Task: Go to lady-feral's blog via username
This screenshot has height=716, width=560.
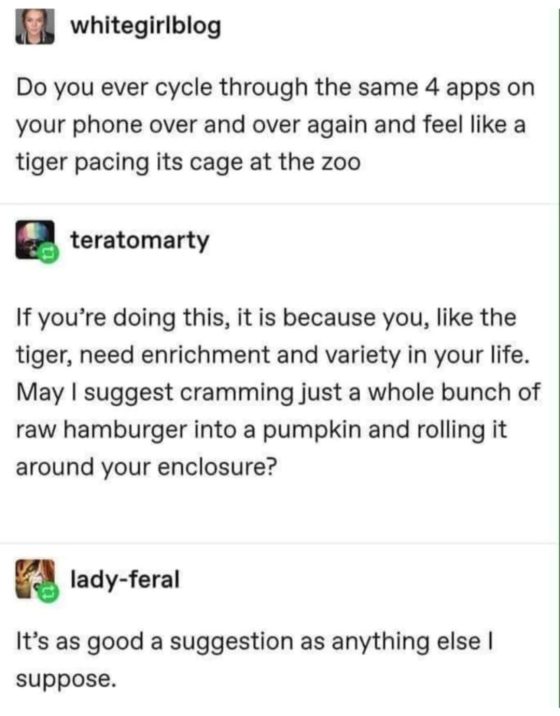Action: (125, 579)
